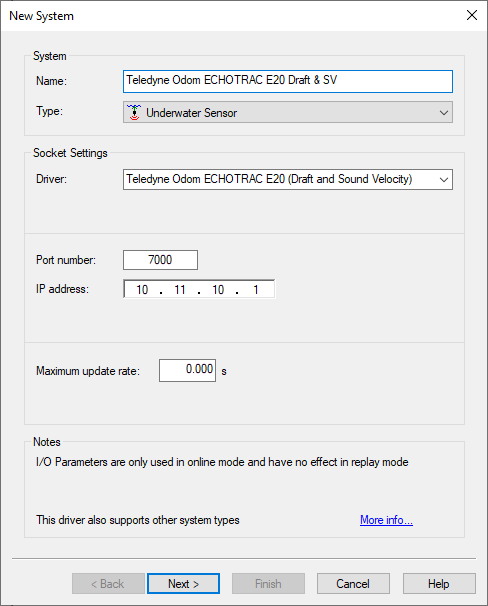
Task: Click the Underwater Sensor type icon
Action: click(x=134, y=112)
